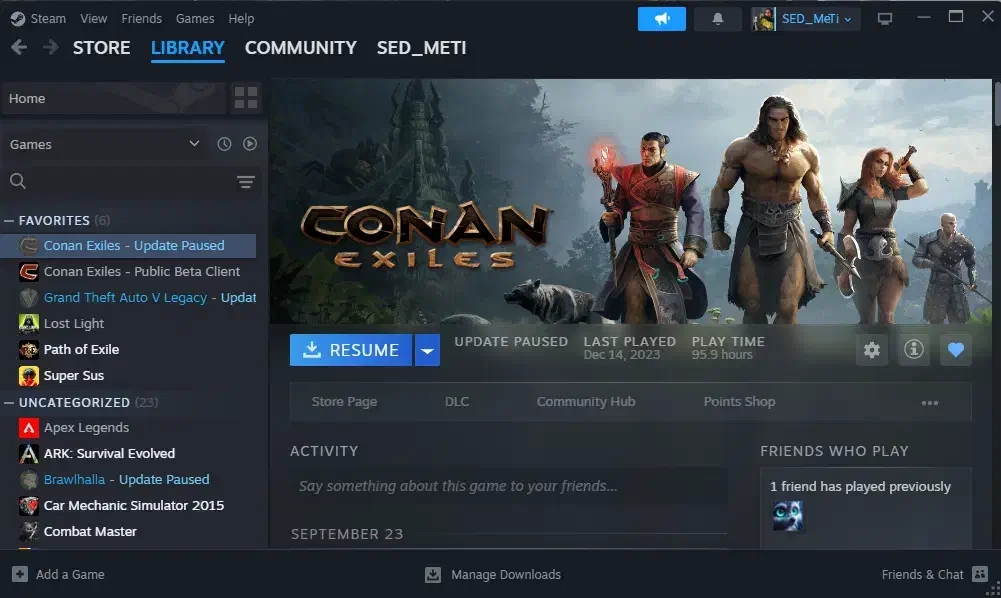Go to the Community tab

tap(300, 48)
